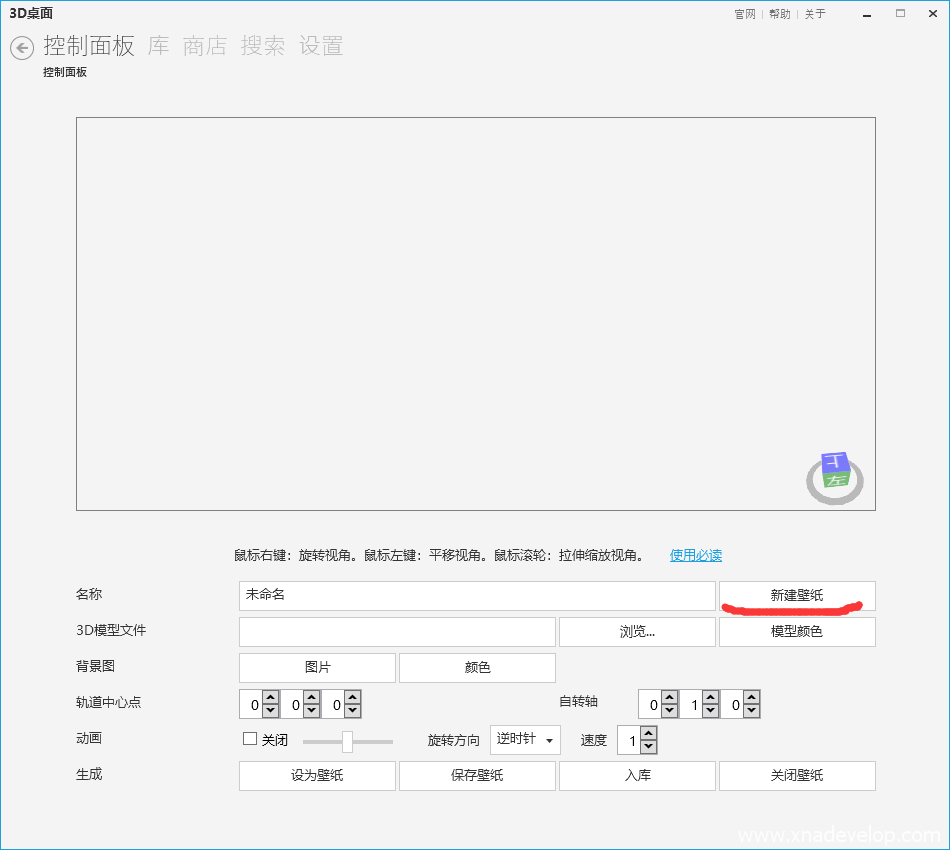
Task: Increase the animation speed value
Action: [x=648, y=734]
